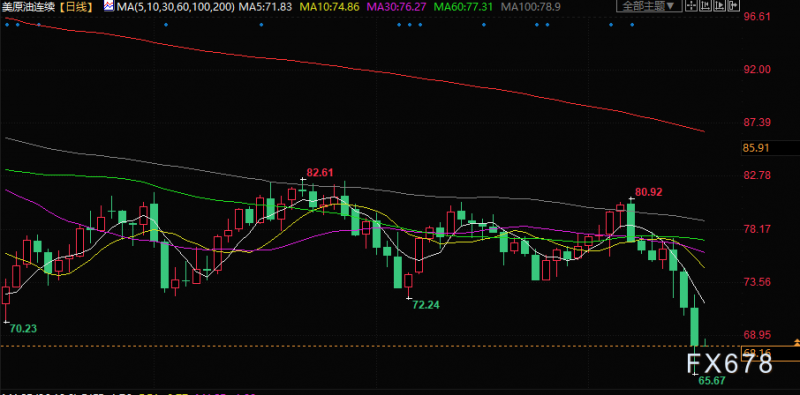Click the blue event dot below 全部主题
The height and width of the screenshot is (395, 800).
(632, 24)
